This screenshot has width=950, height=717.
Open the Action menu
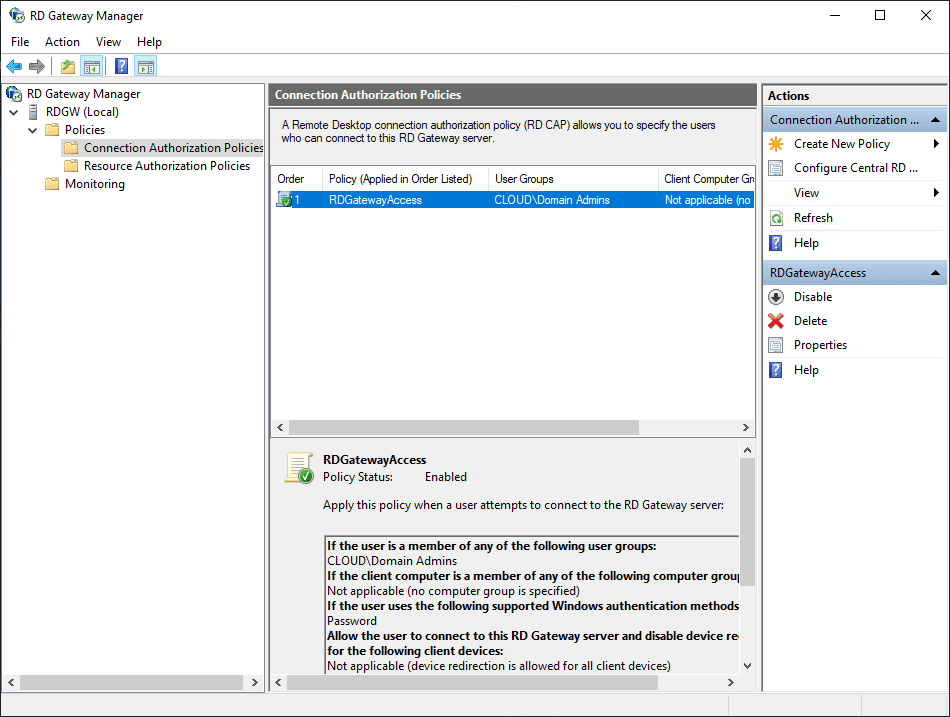pyautogui.click(x=62, y=42)
